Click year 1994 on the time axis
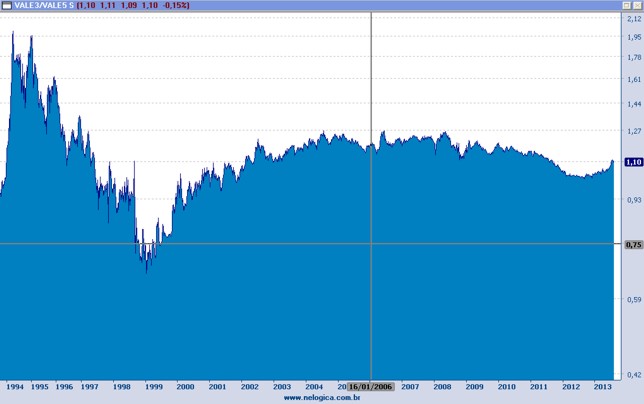The height and width of the screenshot is (404, 644). pyautogui.click(x=15, y=386)
